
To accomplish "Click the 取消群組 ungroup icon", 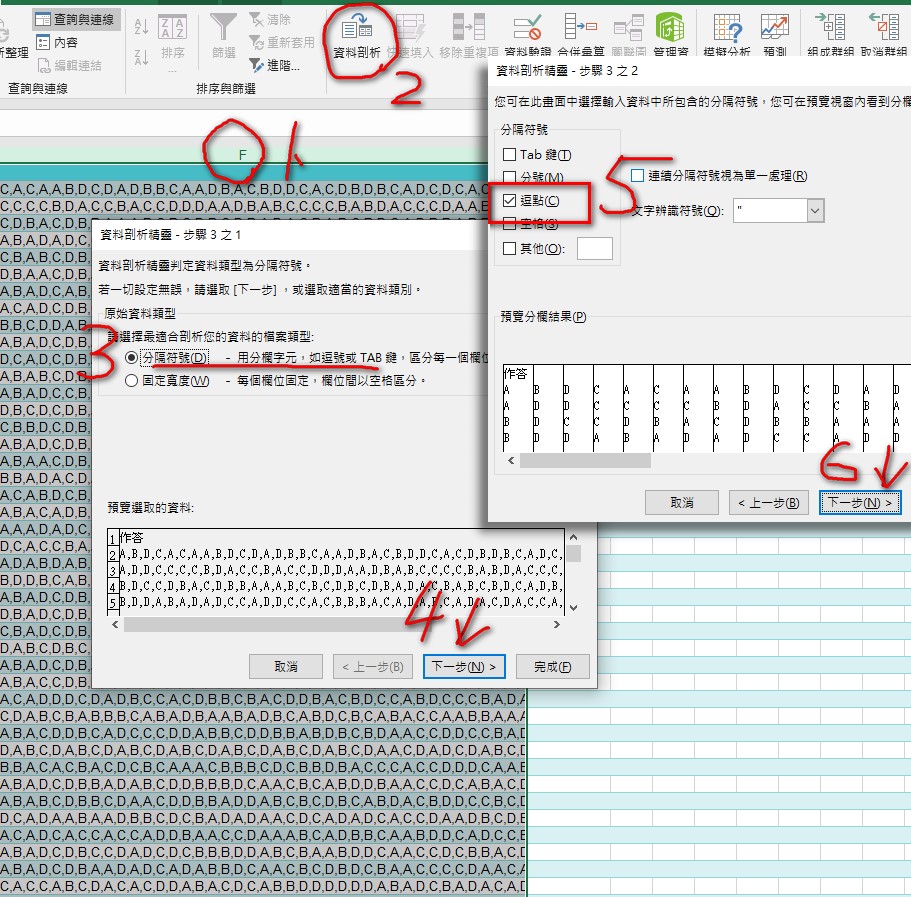I will [883, 32].
